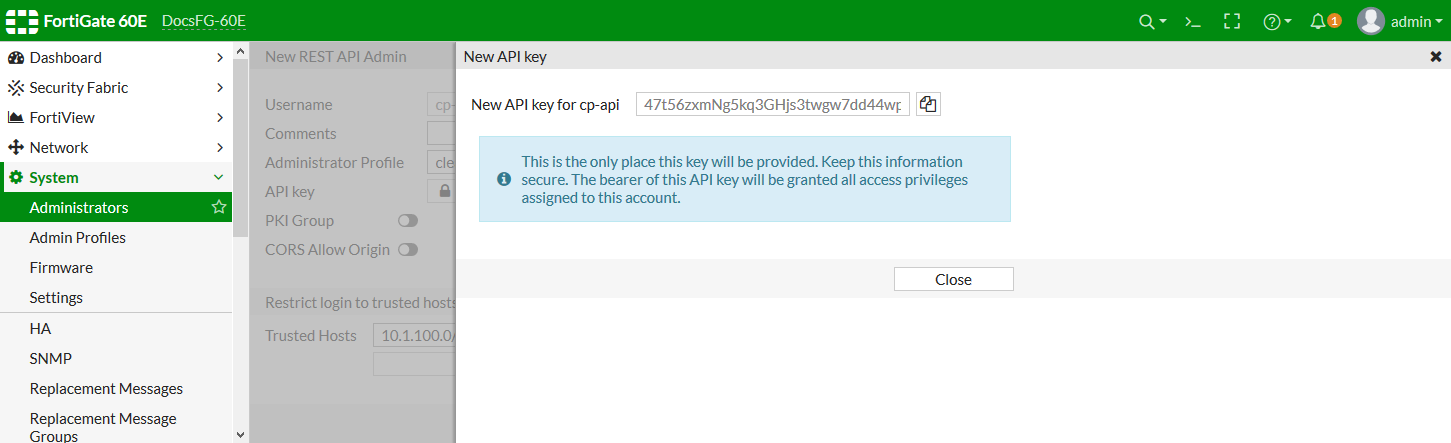Toggle the PKI Group switch
The width and height of the screenshot is (1451, 443).
coord(408,221)
